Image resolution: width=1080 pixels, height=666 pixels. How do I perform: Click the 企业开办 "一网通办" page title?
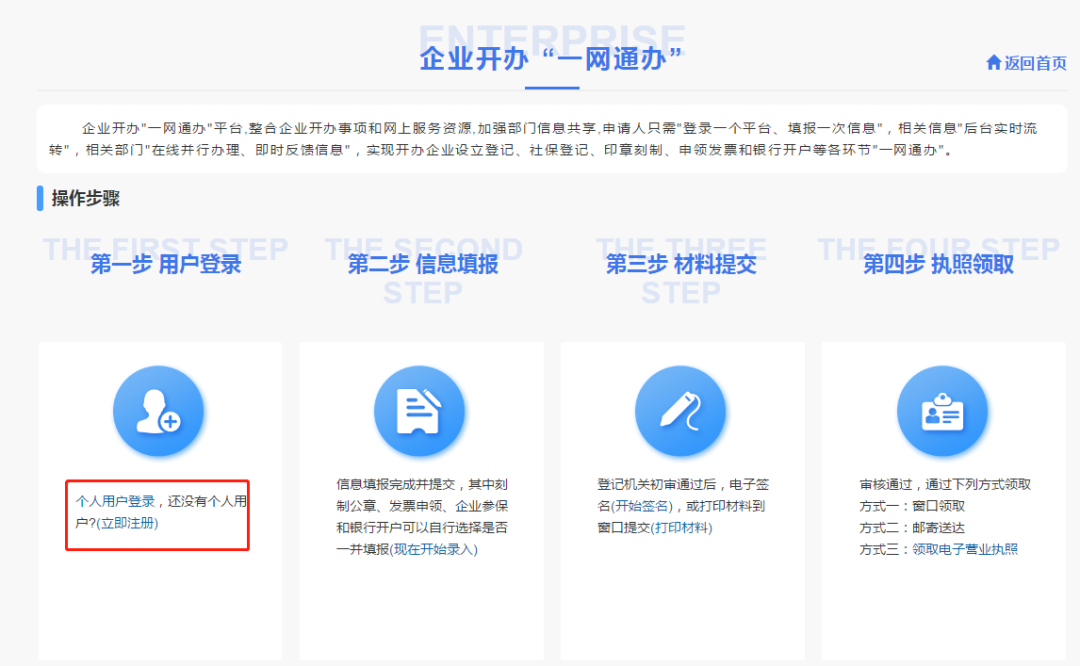point(551,58)
